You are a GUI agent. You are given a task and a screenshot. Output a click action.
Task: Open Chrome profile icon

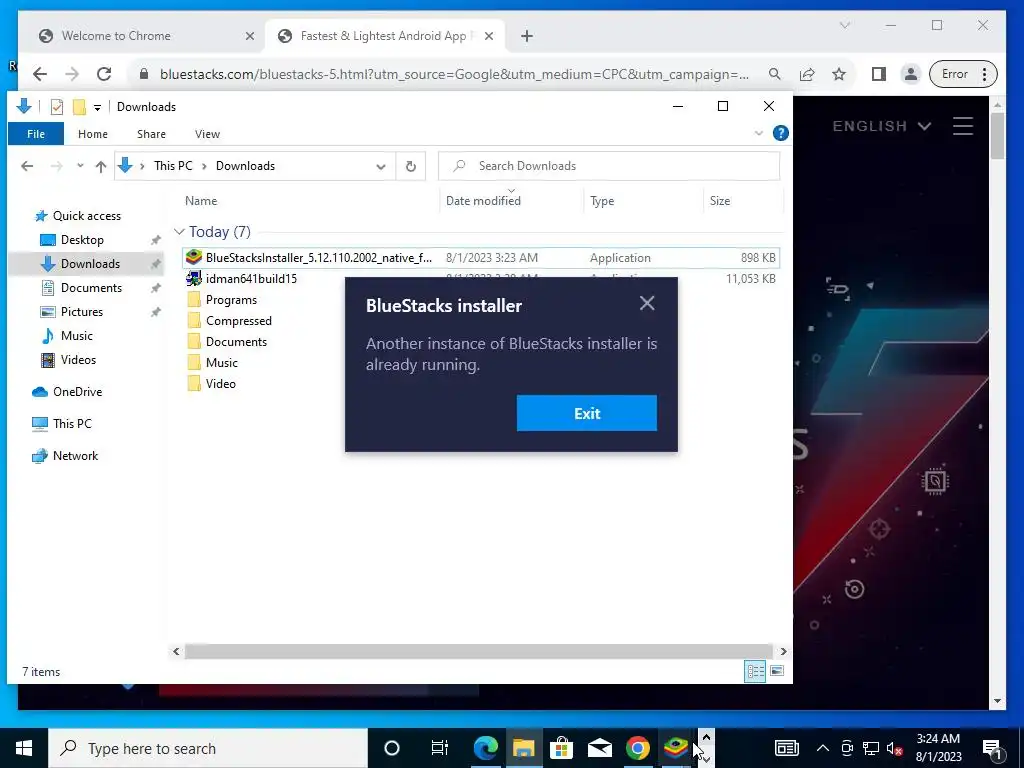(x=910, y=74)
